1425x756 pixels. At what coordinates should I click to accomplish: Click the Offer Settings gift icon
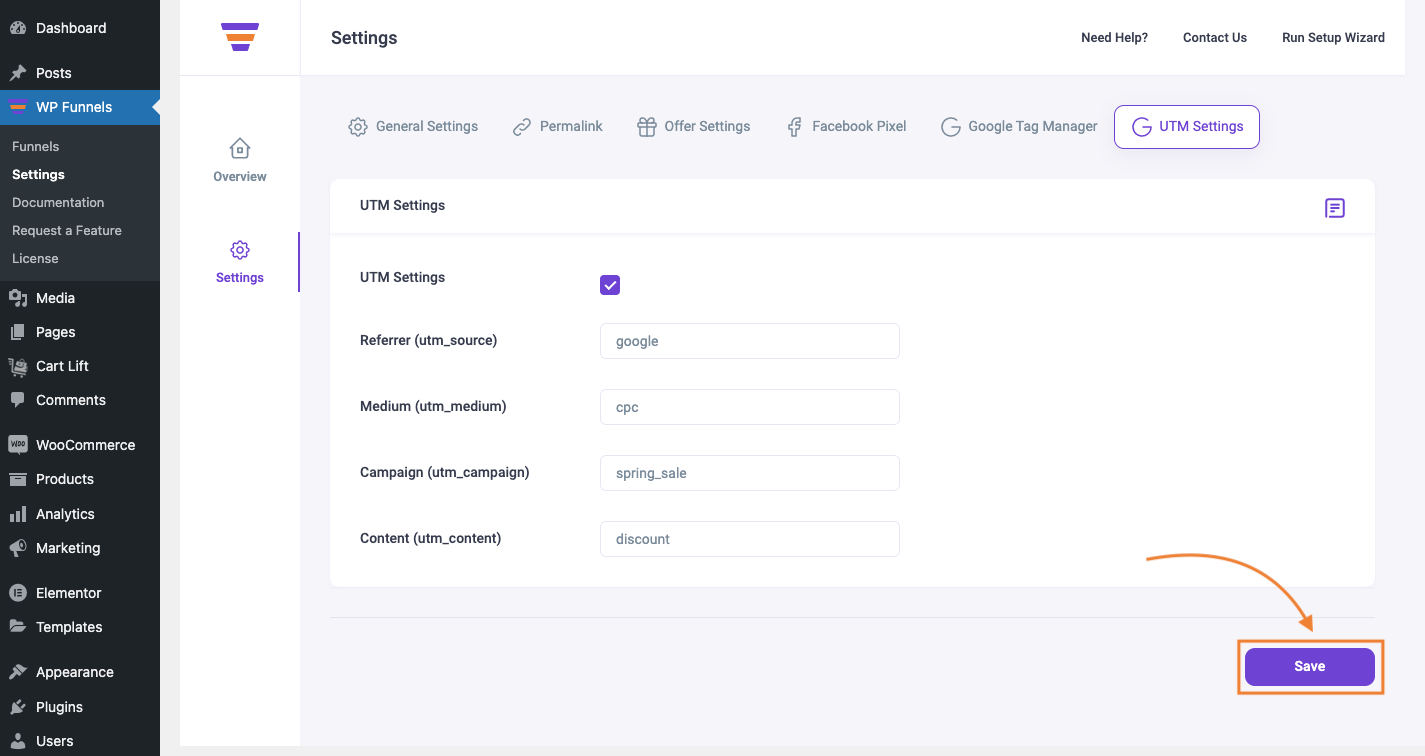tap(646, 127)
